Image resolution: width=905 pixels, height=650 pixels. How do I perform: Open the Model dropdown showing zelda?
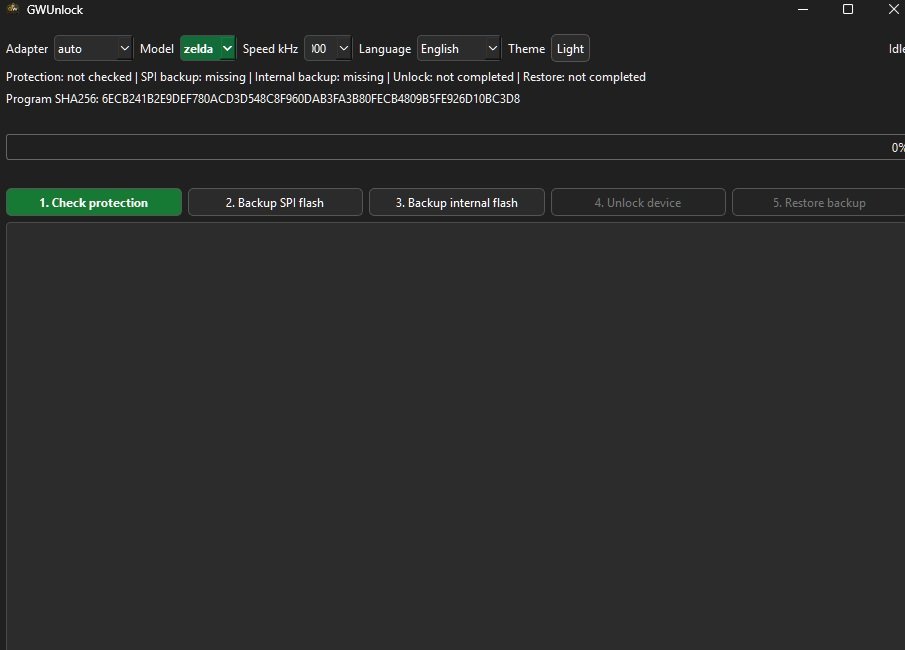pyautogui.click(x=207, y=48)
